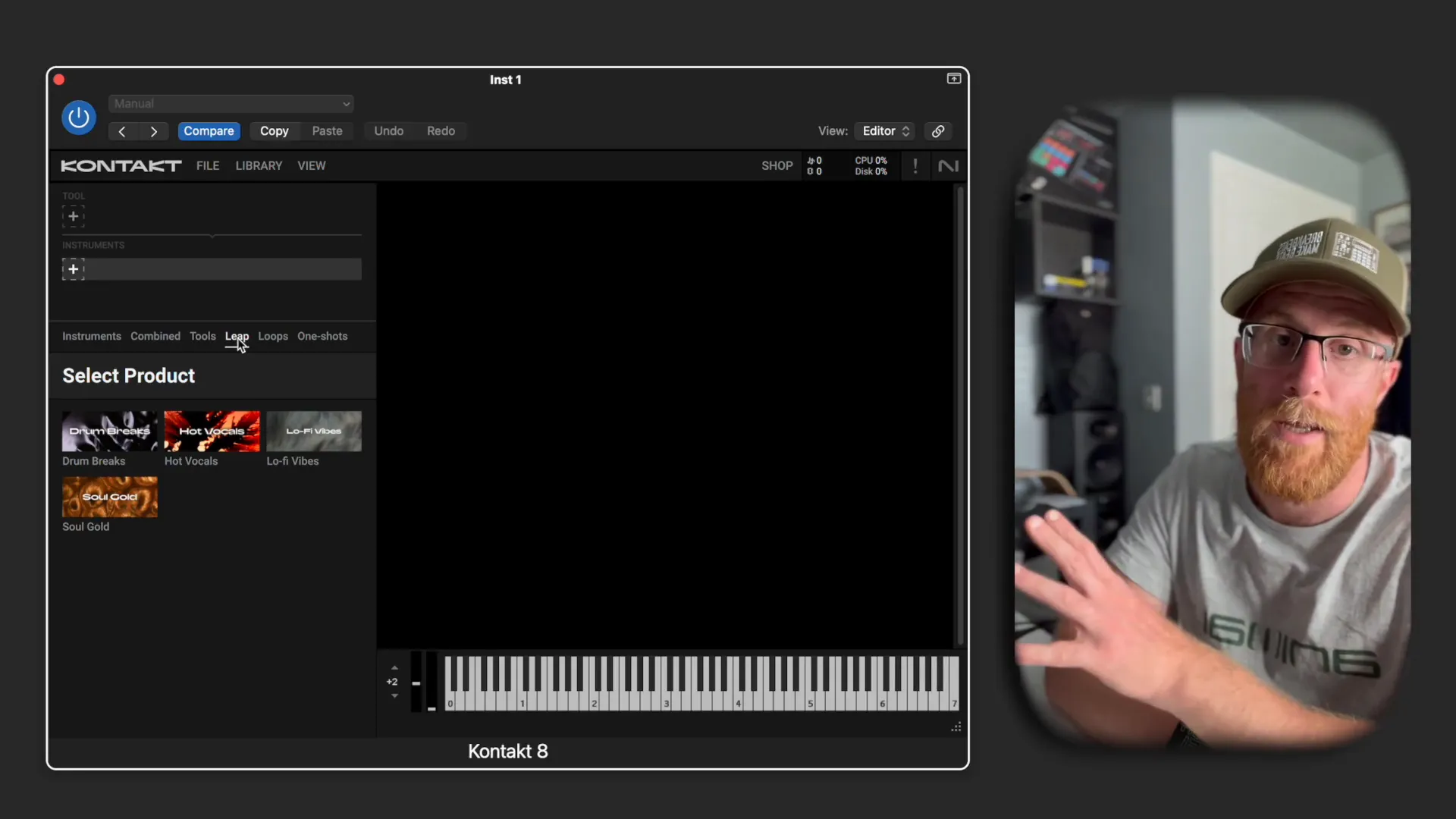The image size is (1456, 819).
Task: Click the 'Drum Breaks' caption text
Action: tap(94, 462)
